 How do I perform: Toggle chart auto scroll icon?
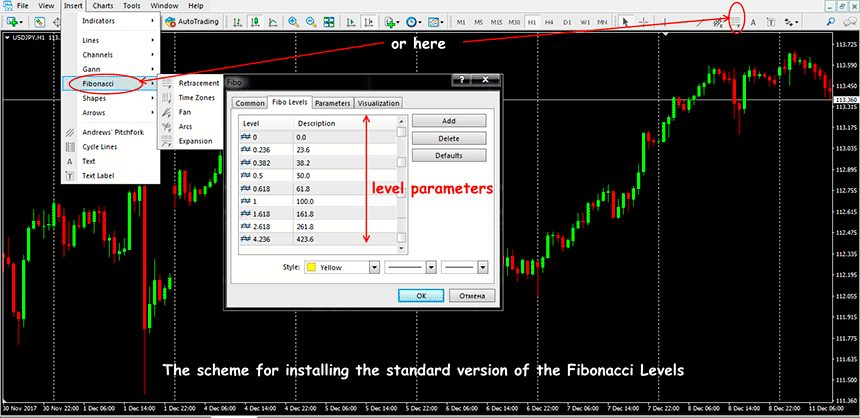[x=351, y=22]
